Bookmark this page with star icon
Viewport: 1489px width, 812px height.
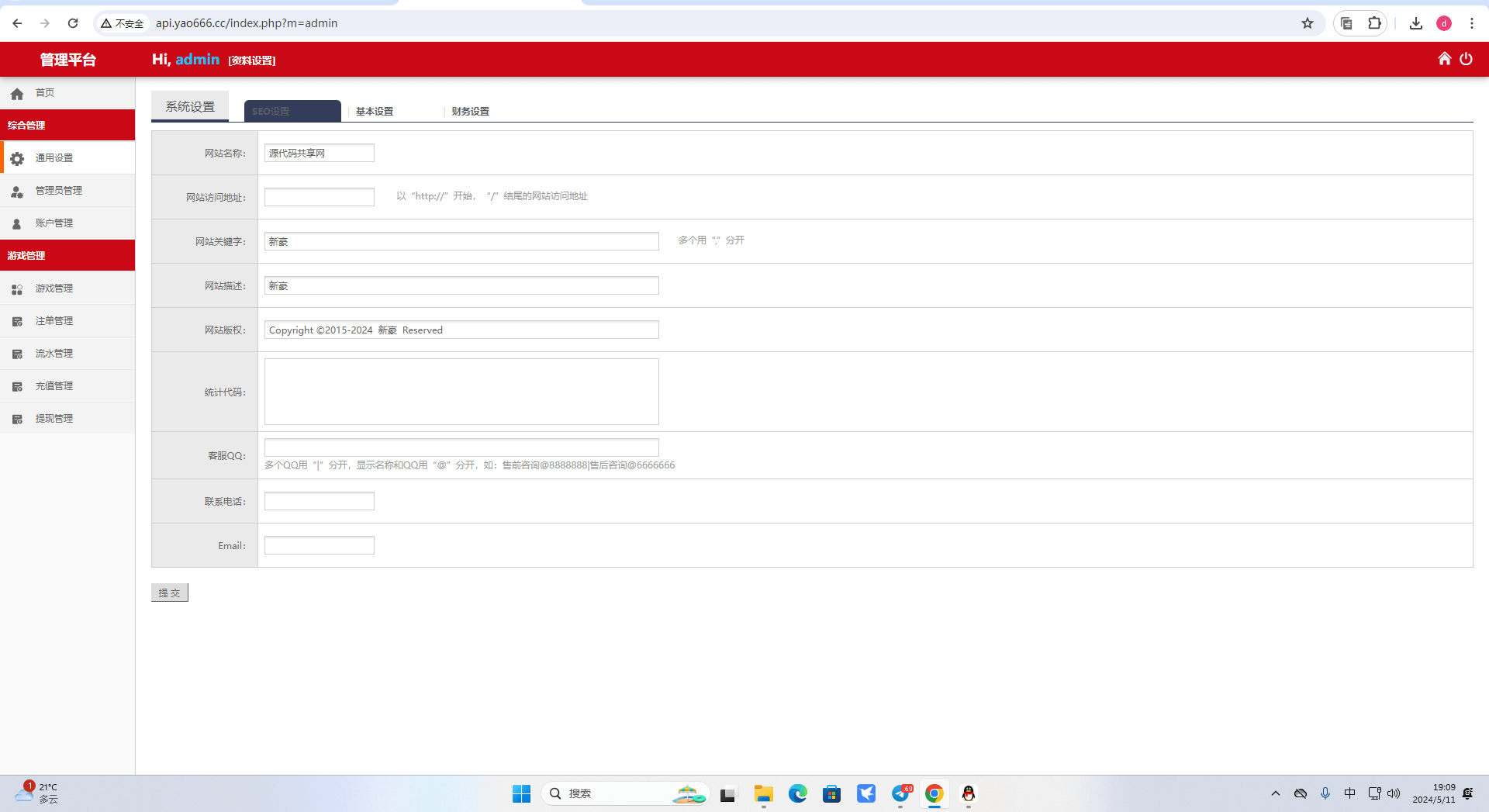pos(1308,23)
